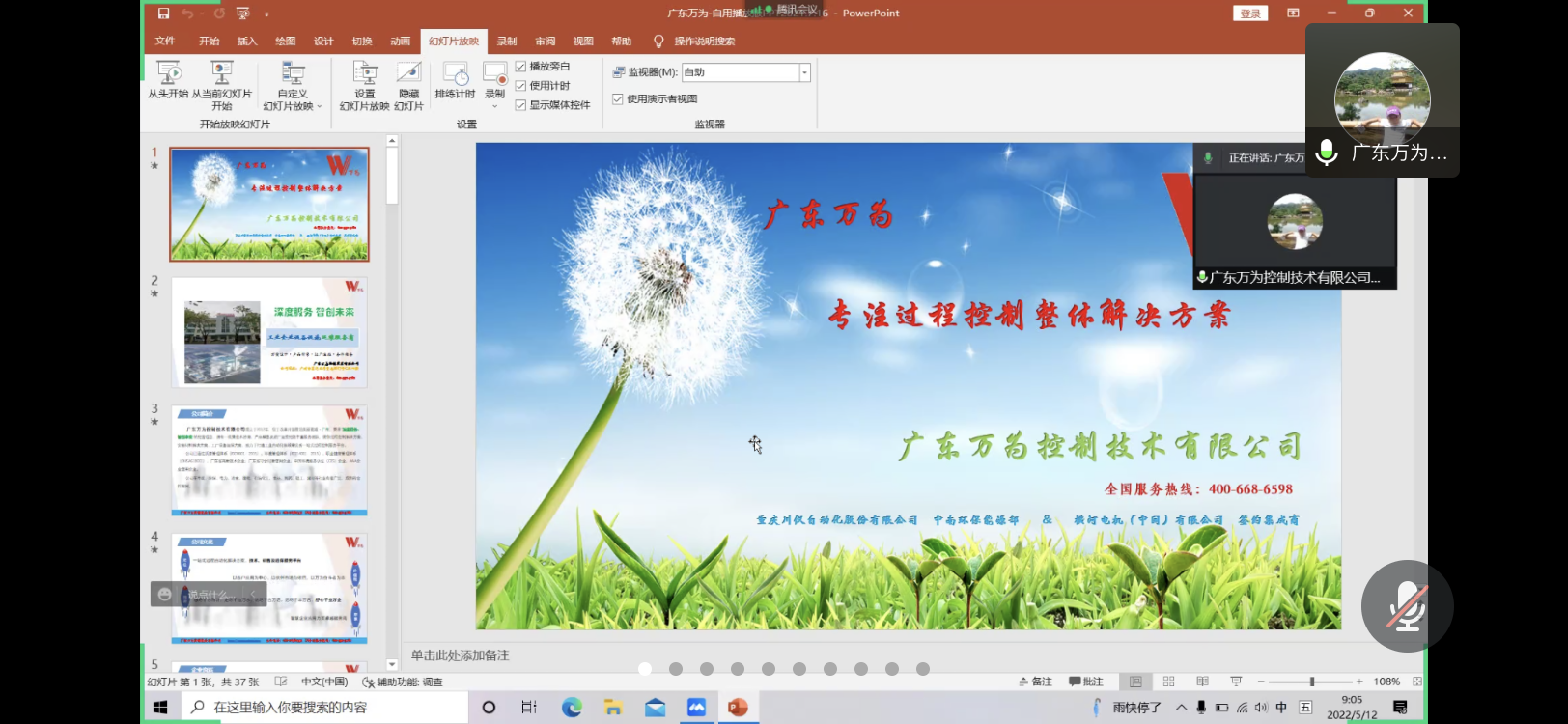Click Hide Slide (隐藏幻灯片) icon
This screenshot has width=1568, height=724.
[408, 74]
